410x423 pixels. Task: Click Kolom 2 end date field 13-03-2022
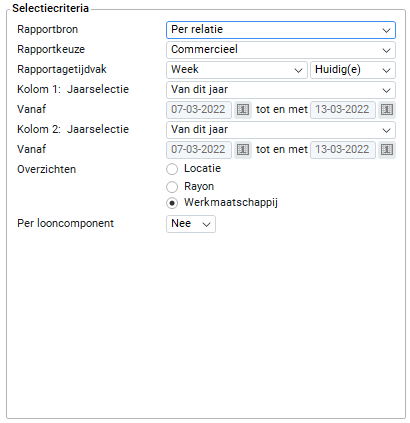(343, 150)
